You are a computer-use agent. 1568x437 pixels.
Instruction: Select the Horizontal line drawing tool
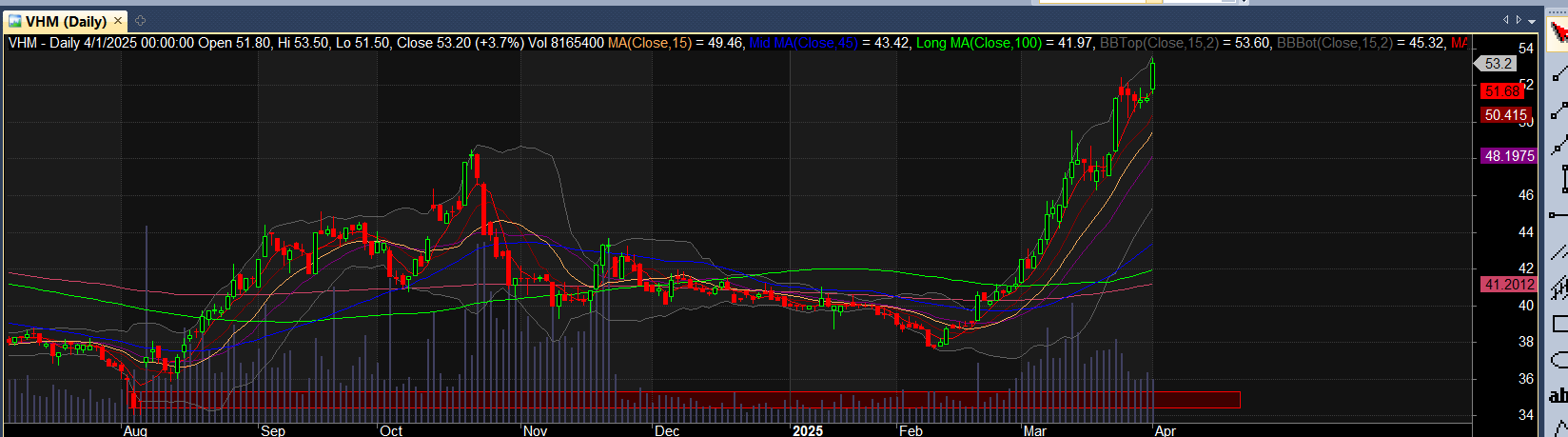click(1558, 215)
